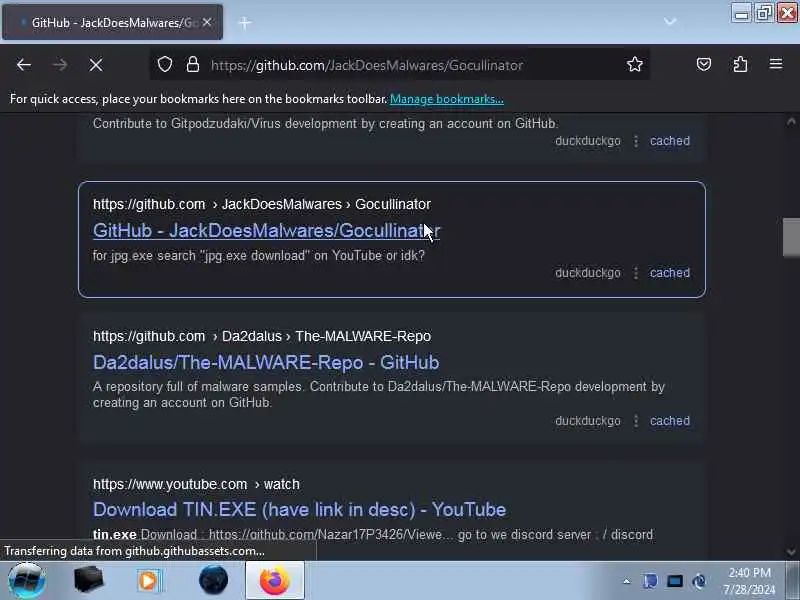Click the Show desktop strip

[x=793, y=581]
